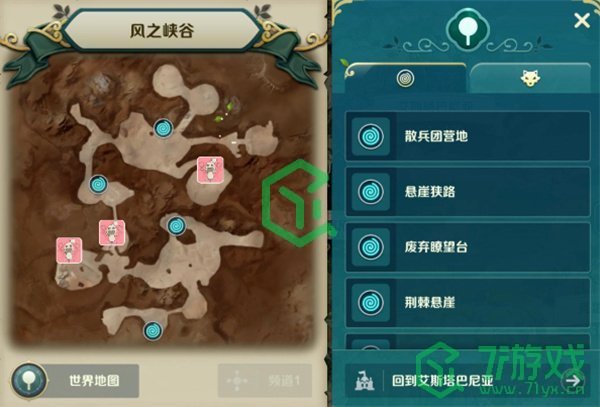Screen dimensions: 600x407
Task: Close the map panel with X
Action: click(x=582, y=21)
